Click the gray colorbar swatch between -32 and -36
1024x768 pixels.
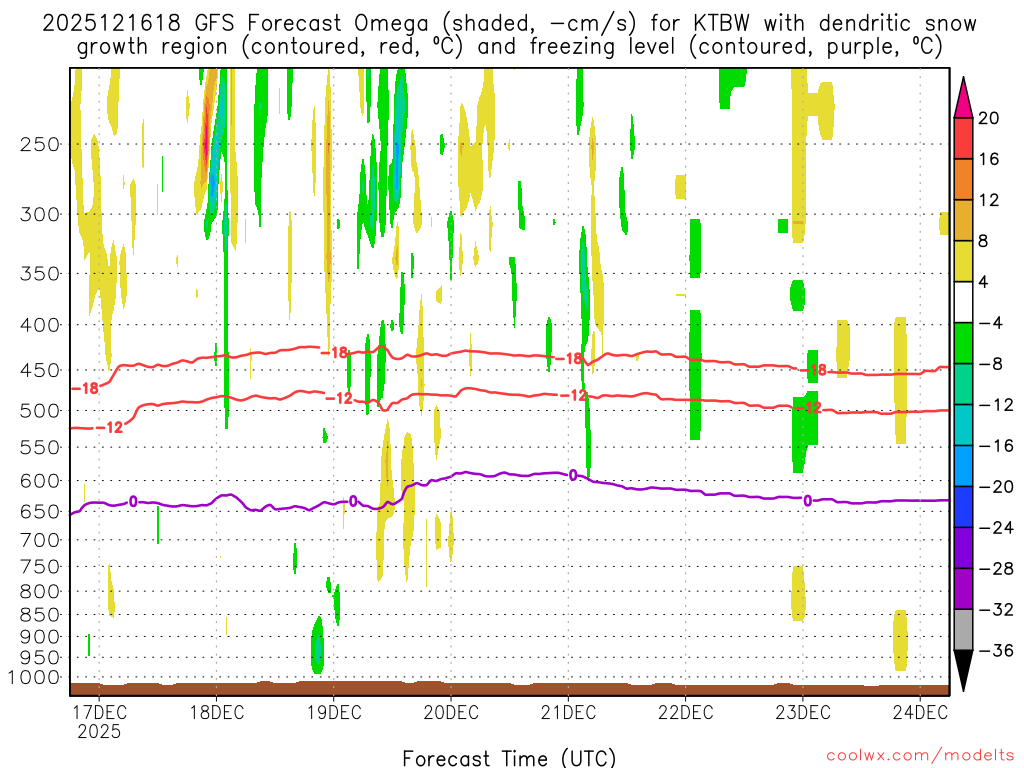(963, 630)
